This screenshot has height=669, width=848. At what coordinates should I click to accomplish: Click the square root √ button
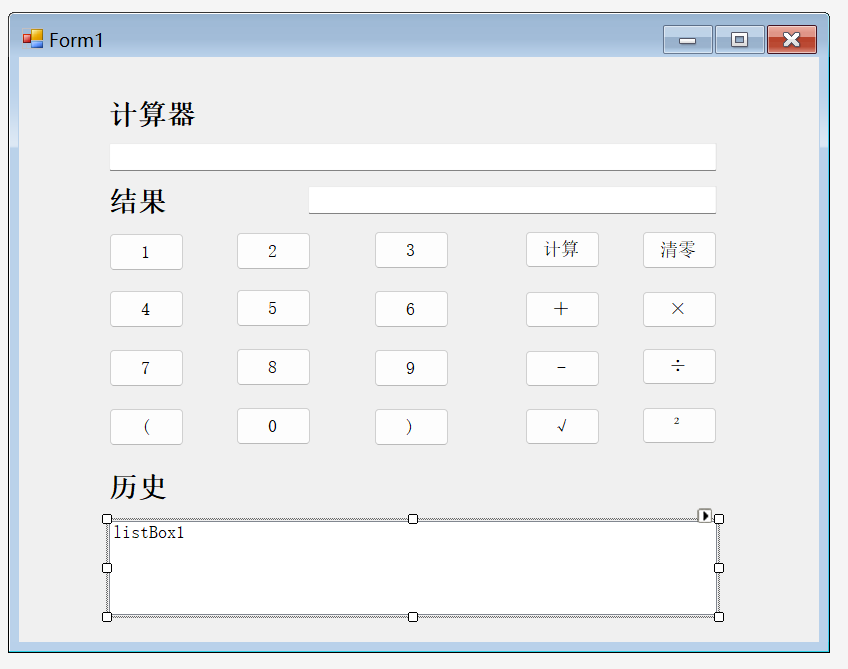(x=562, y=427)
